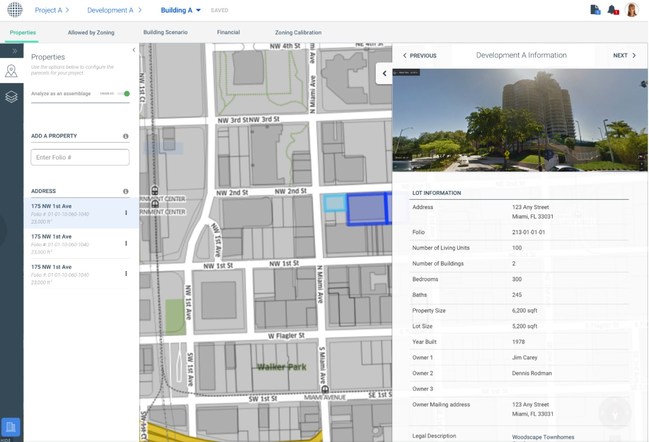Switch to the Allowed by Zoning tab
The image size is (649, 442).
(90, 32)
